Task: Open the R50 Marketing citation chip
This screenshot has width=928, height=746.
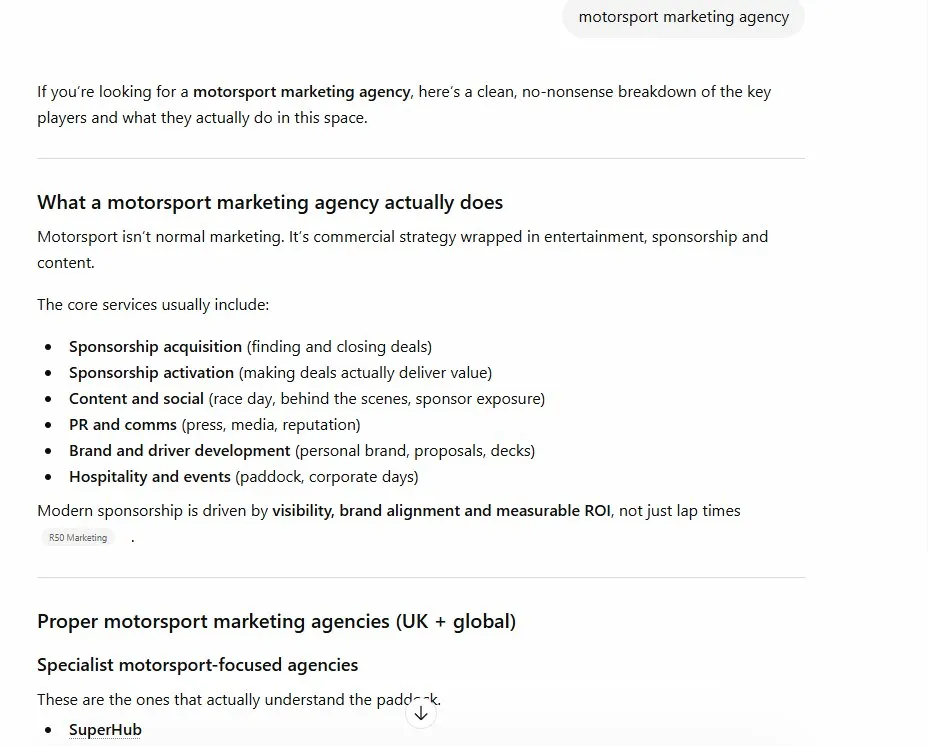Action: [x=78, y=537]
